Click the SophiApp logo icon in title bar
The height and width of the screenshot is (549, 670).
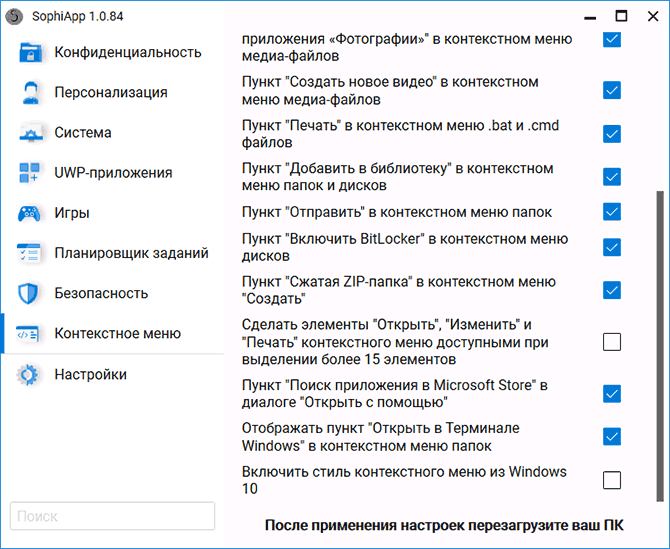(x=14, y=17)
